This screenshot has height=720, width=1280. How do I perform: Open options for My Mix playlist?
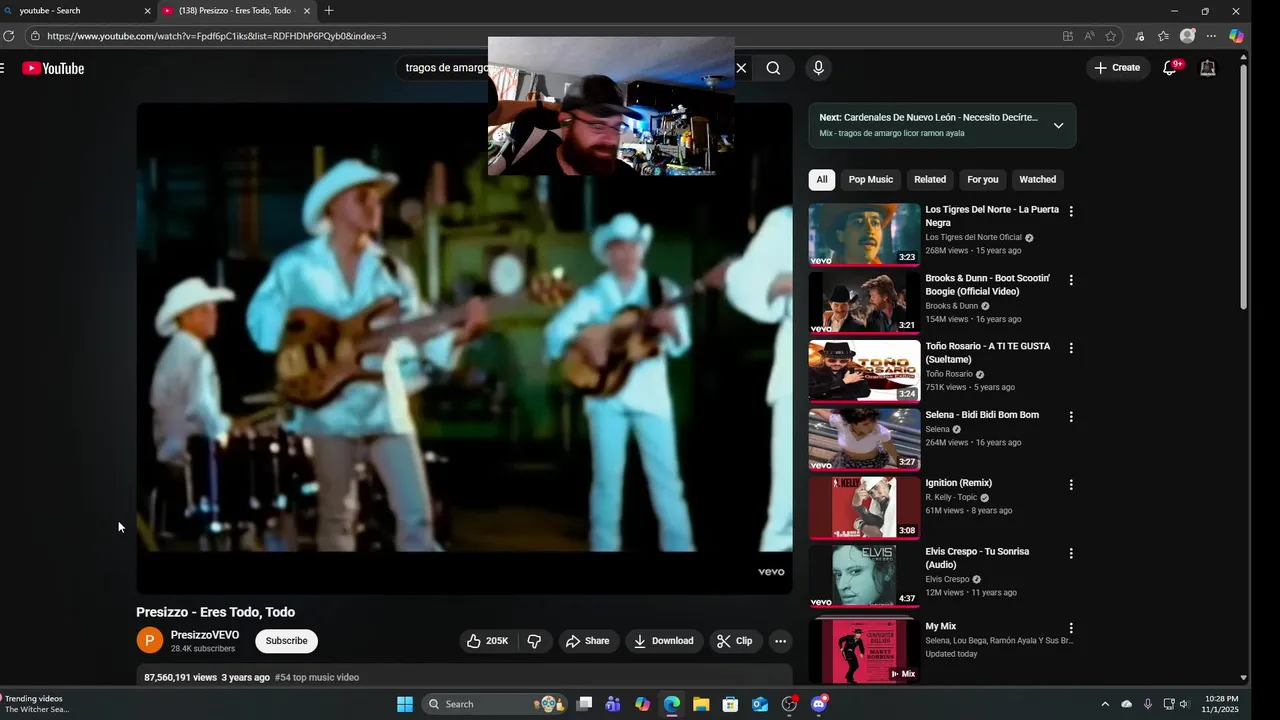tap(1071, 628)
